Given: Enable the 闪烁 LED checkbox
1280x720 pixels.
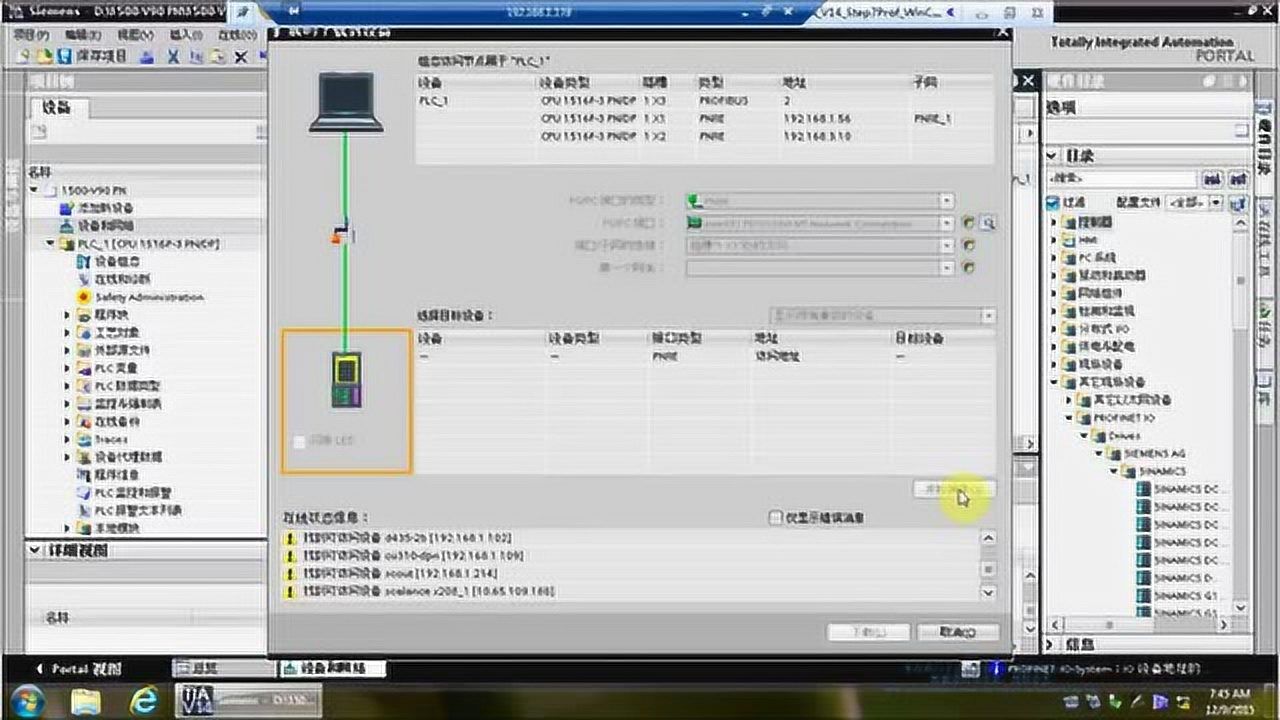Looking at the screenshot, I should tap(299, 440).
